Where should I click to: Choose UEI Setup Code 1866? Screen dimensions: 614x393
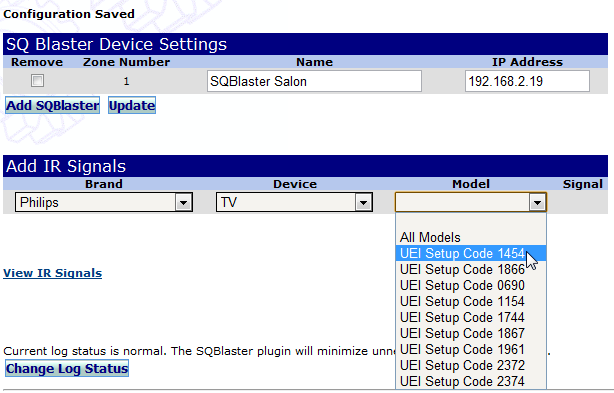(471, 269)
